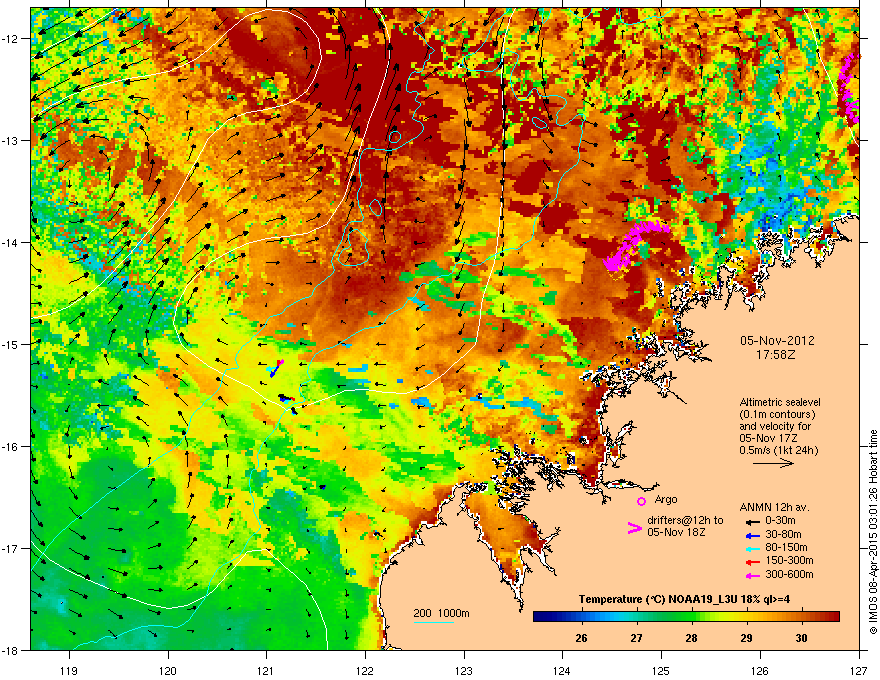Click the ANMN 12h av. heading

pyautogui.click(x=774, y=507)
